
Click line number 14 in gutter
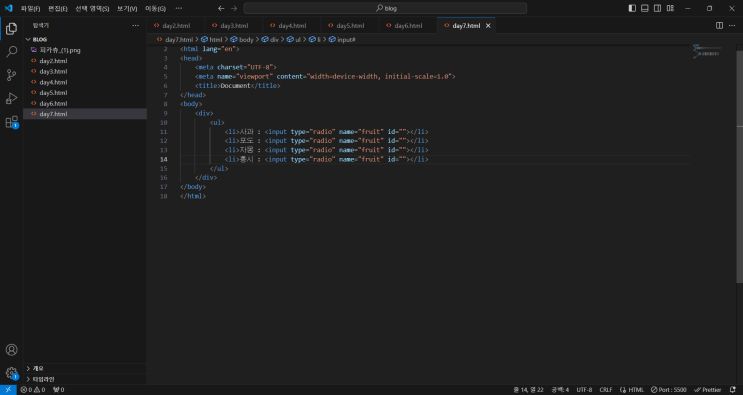point(163,160)
